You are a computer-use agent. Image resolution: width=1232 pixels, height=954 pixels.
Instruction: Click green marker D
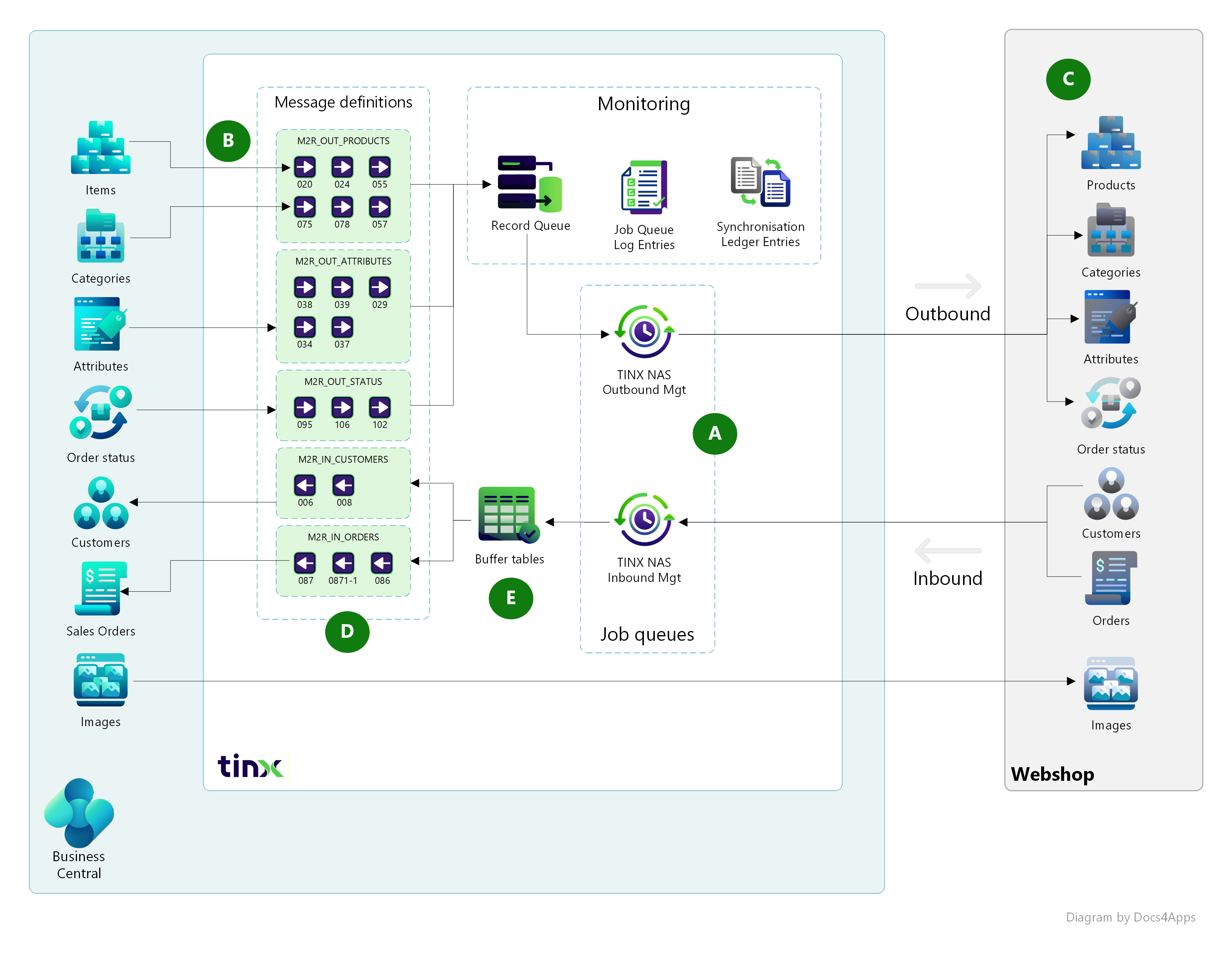[x=347, y=632]
